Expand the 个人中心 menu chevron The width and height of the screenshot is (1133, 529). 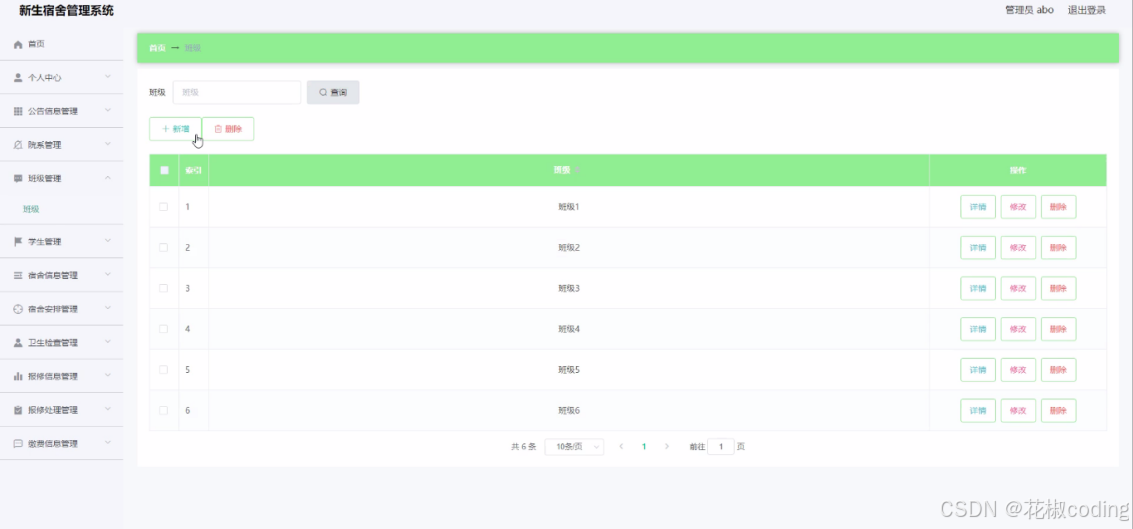(108, 77)
